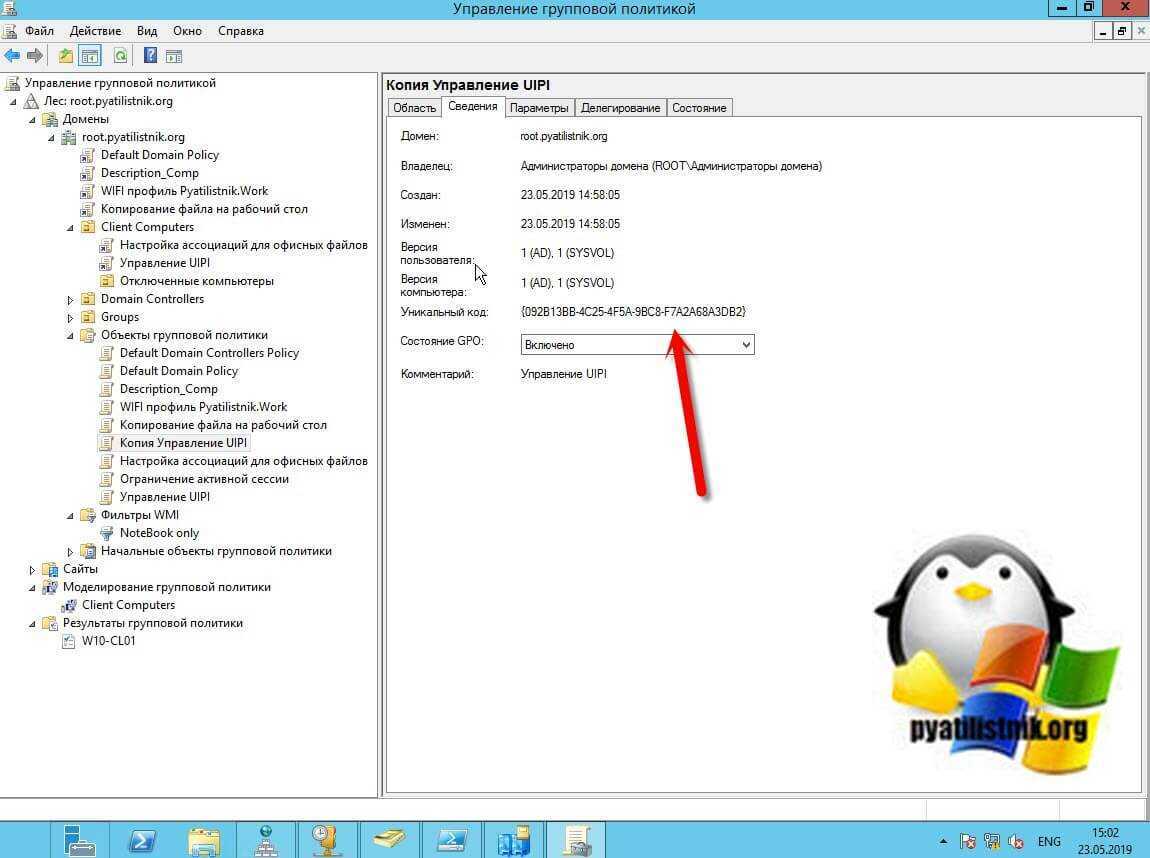This screenshot has height=858, width=1150.
Task: Click the Refresh toolbar icon
Action: tap(120, 56)
